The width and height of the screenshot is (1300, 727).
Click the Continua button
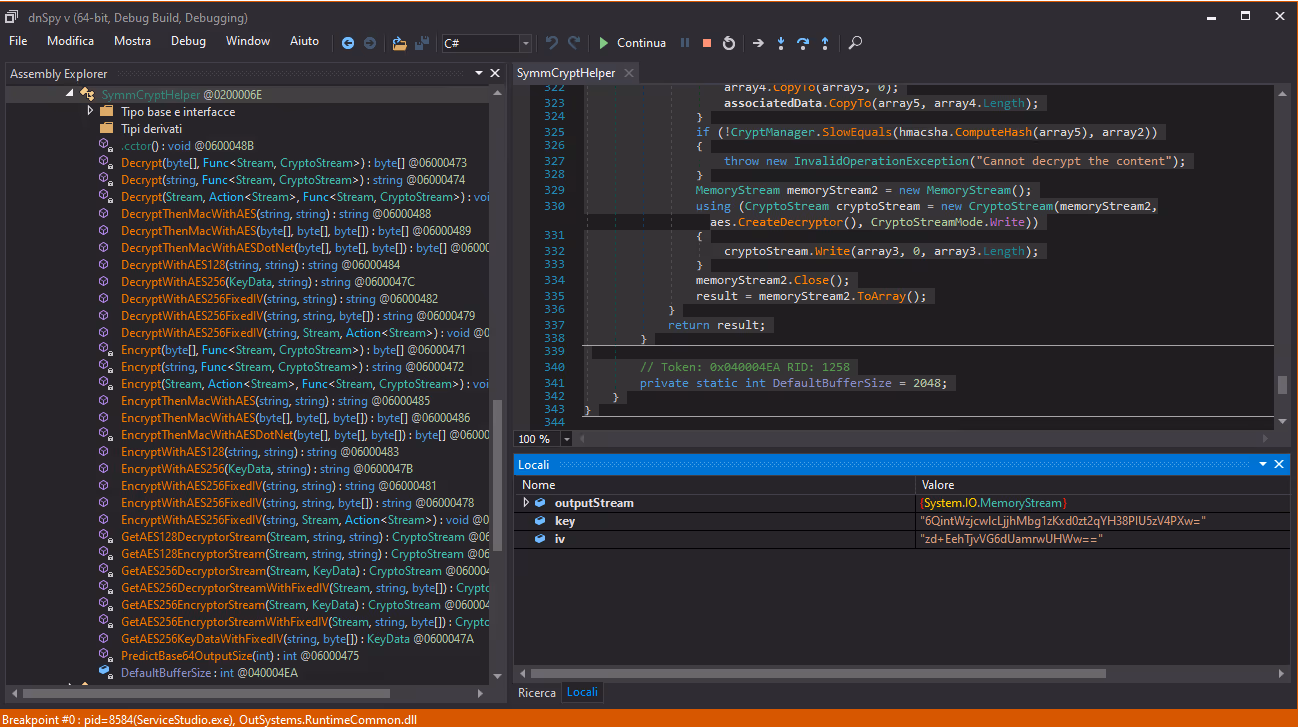click(x=632, y=43)
